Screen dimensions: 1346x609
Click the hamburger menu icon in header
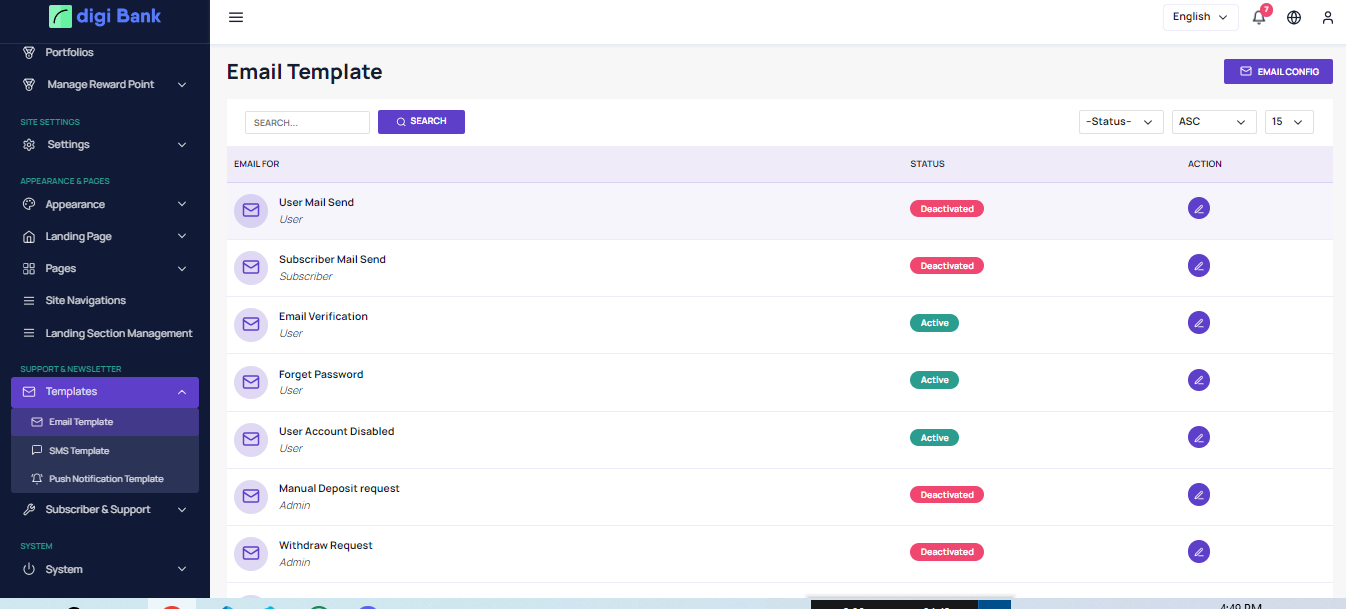(x=236, y=17)
